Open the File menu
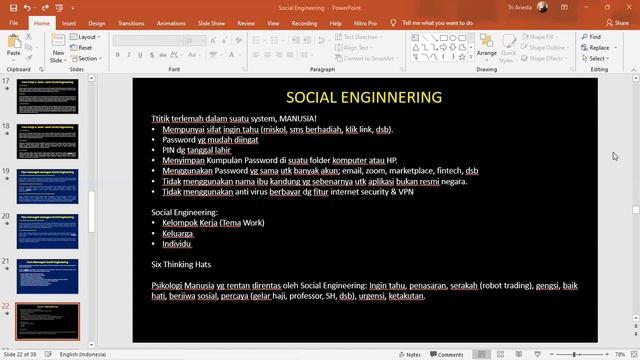The width and height of the screenshot is (640, 360). (13, 23)
